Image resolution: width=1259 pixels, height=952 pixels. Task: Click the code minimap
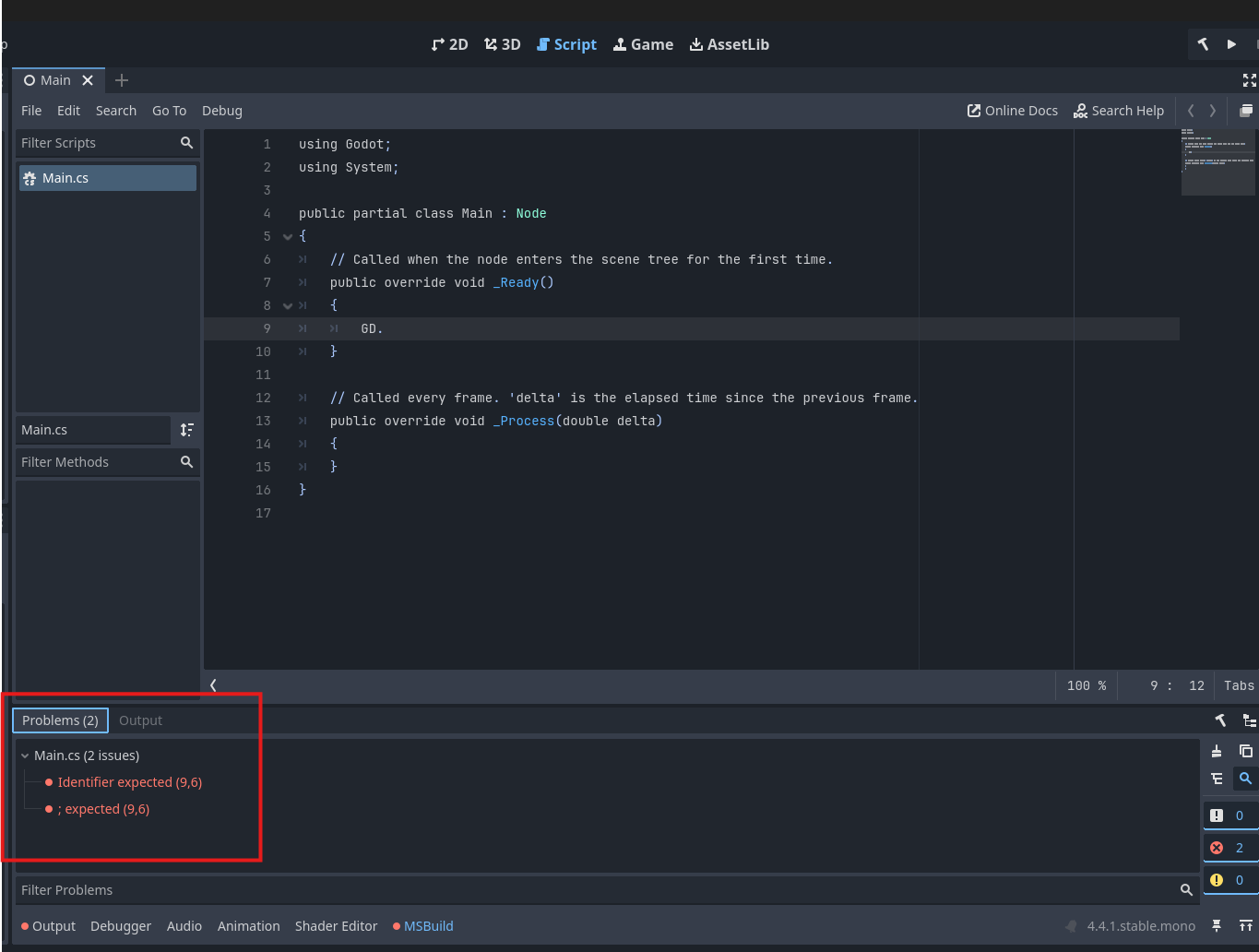[1218, 162]
